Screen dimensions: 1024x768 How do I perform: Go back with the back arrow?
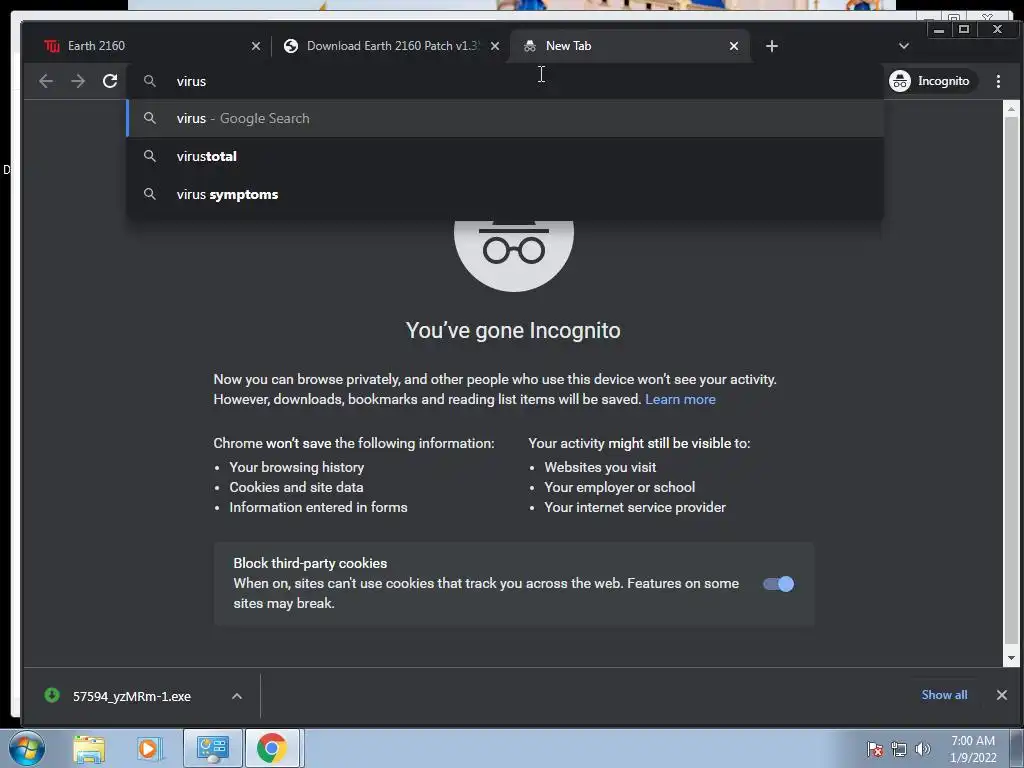[46, 81]
